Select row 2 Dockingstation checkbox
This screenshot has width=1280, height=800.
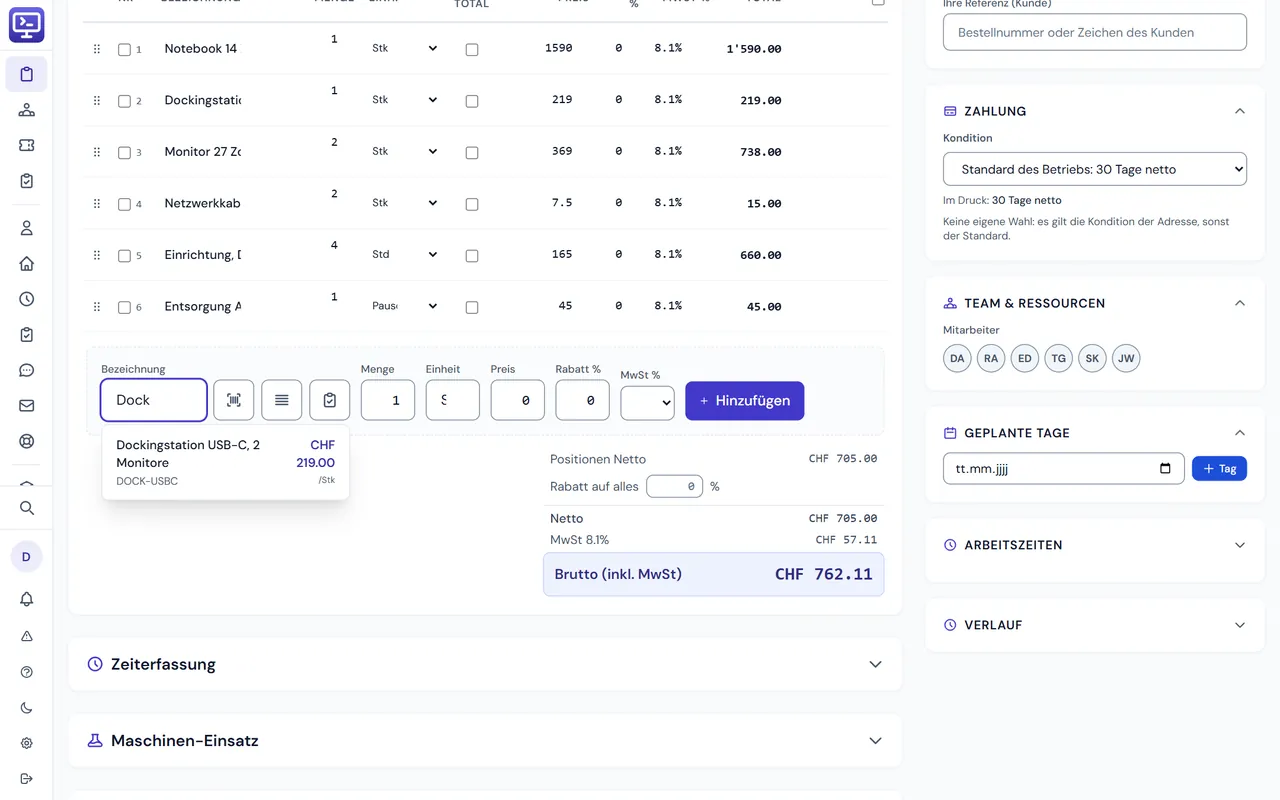tap(124, 101)
